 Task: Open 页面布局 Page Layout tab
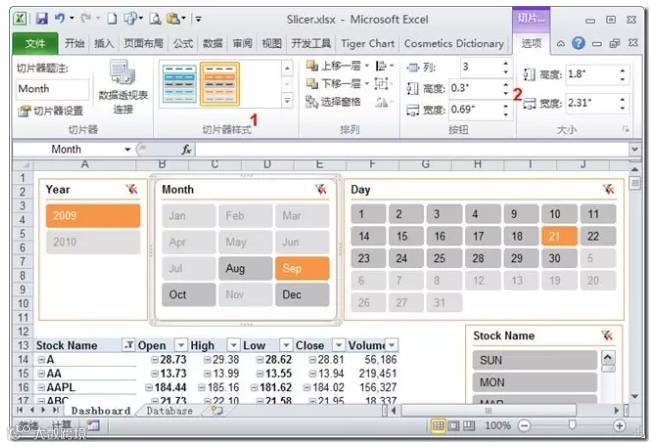pyautogui.click(x=144, y=43)
